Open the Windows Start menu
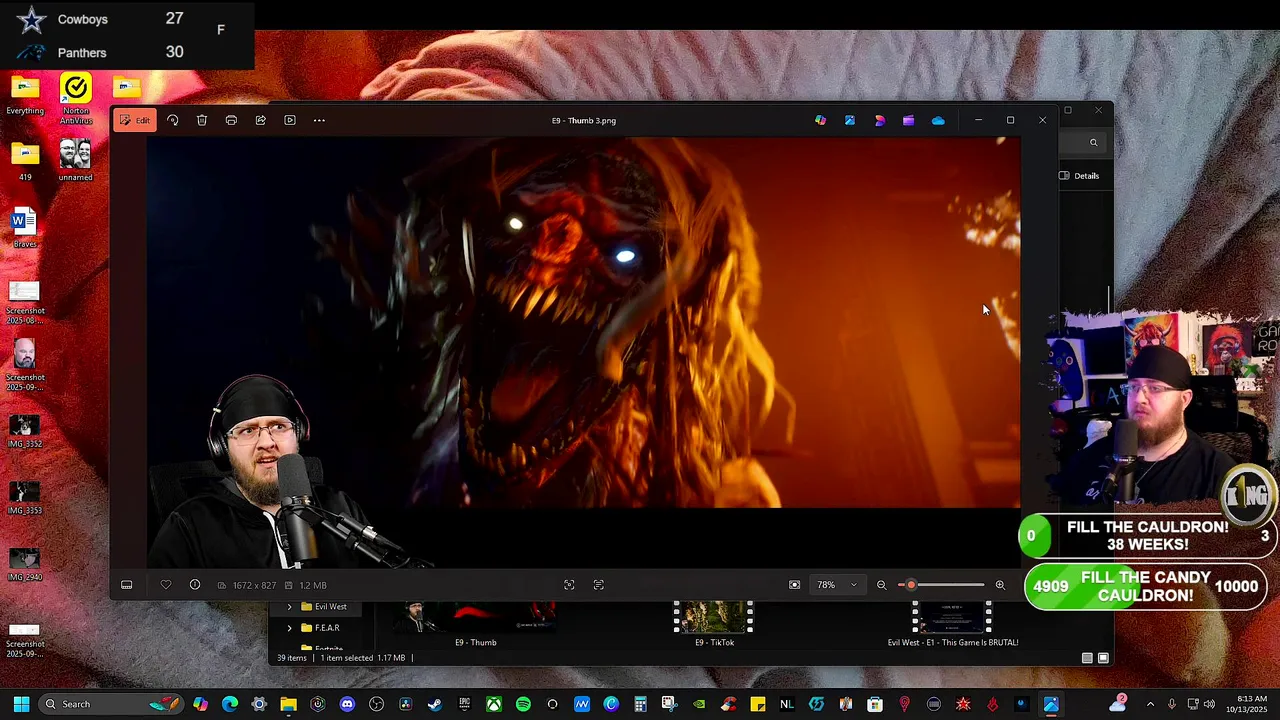1280x720 pixels. [x=21, y=704]
